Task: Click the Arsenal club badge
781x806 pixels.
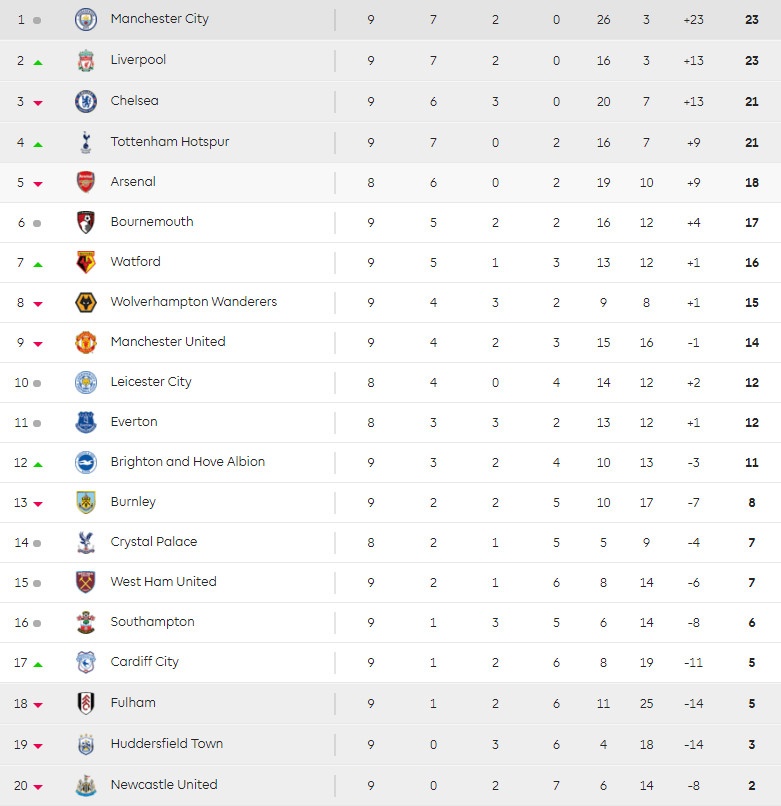Action: click(x=86, y=182)
